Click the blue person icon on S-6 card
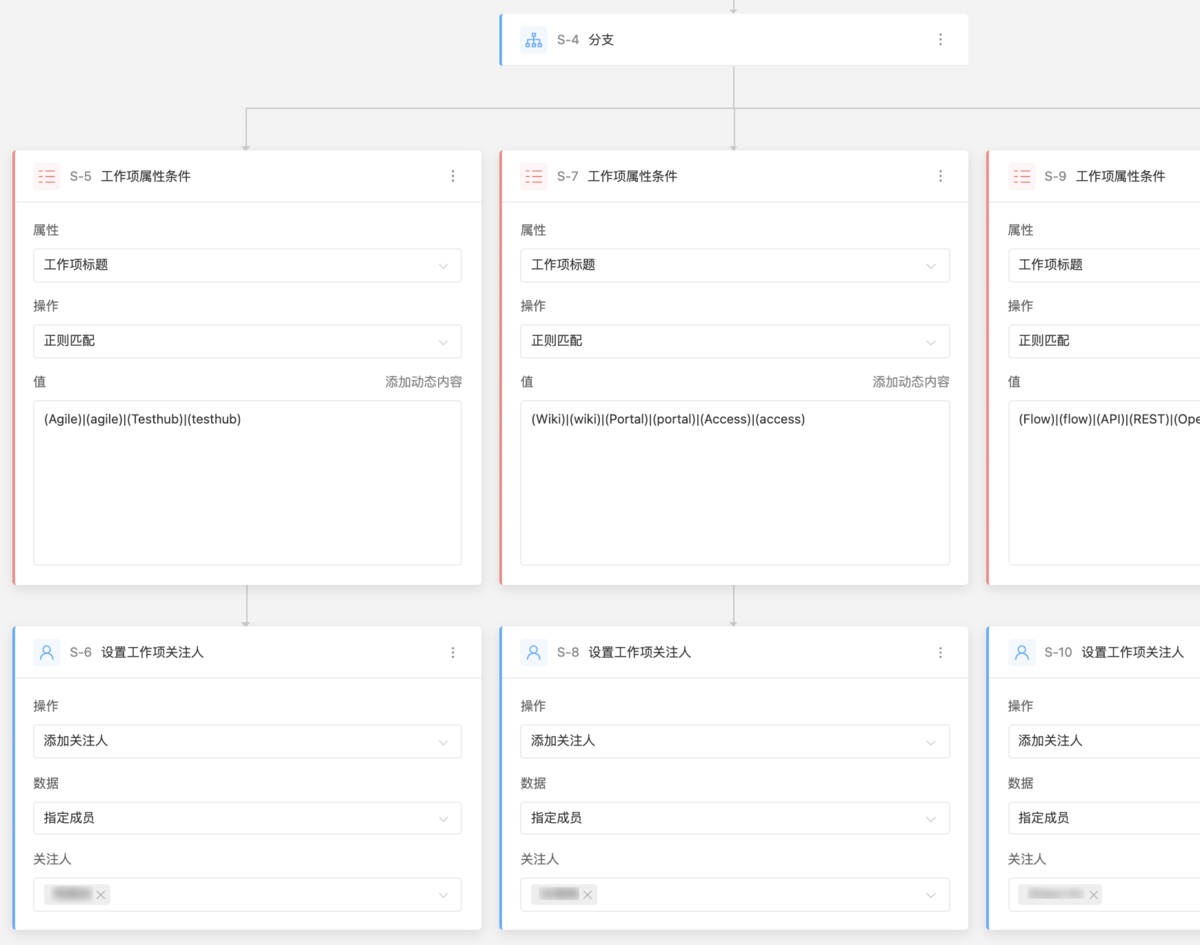Screen dimensions: 1200x945 pyautogui.click(x=46, y=652)
